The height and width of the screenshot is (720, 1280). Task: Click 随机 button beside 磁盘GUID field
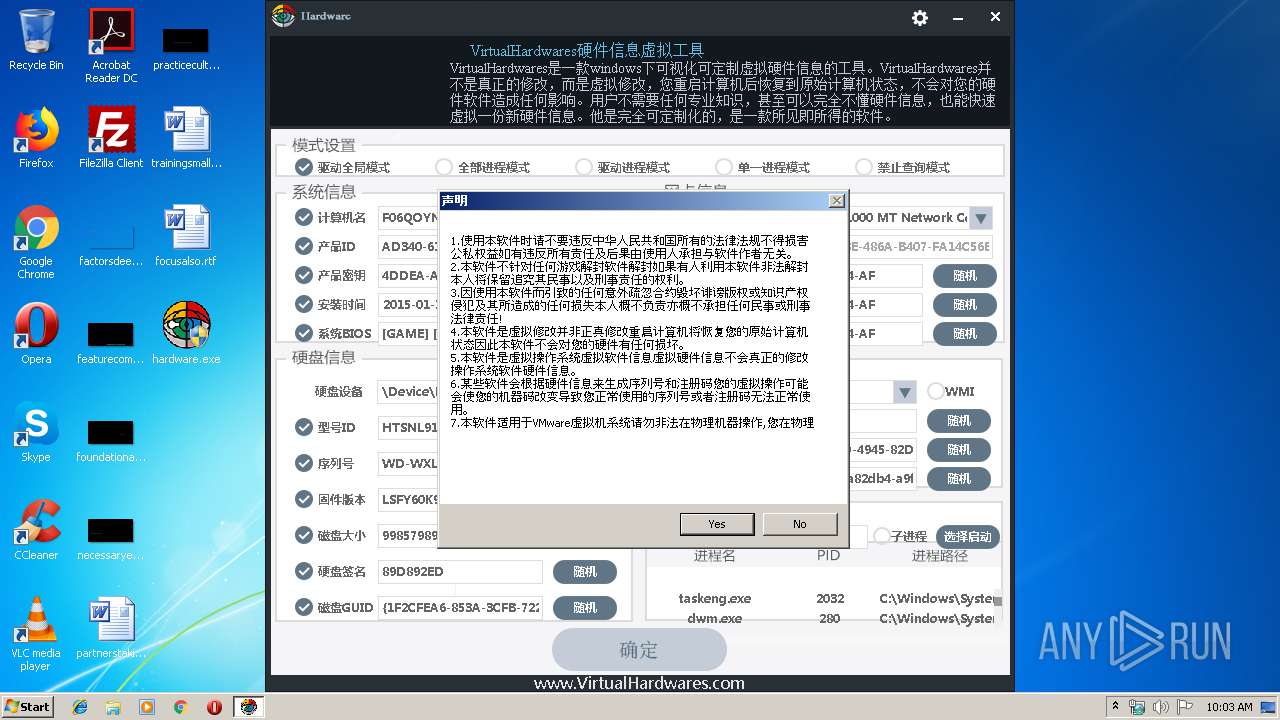click(x=585, y=608)
